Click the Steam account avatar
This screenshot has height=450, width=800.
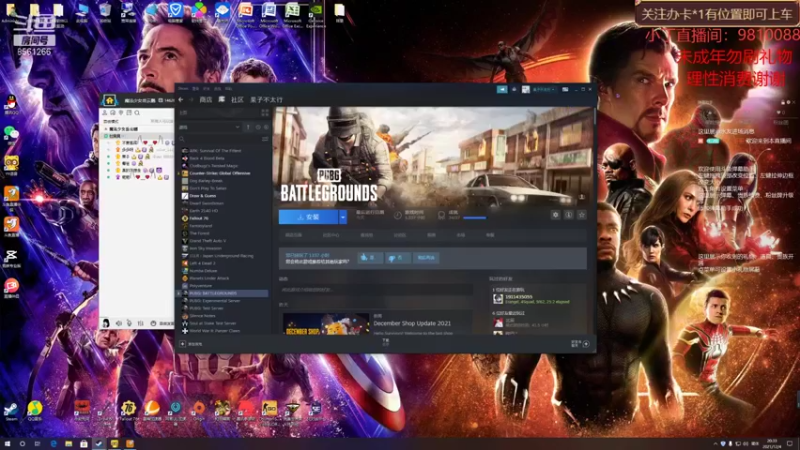[x=526, y=89]
